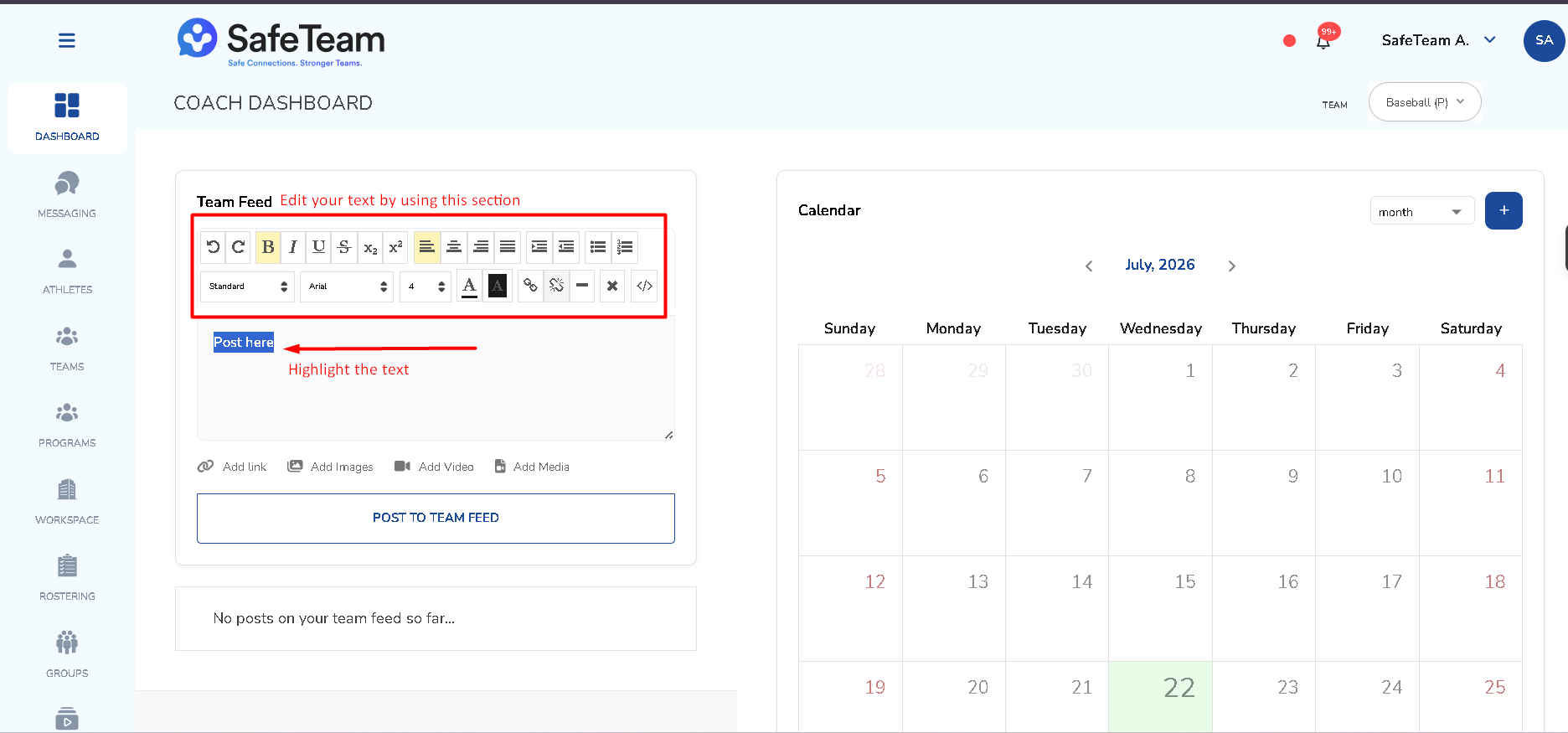Insert a hyperlink from the toolbar

(x=530, y=286)
